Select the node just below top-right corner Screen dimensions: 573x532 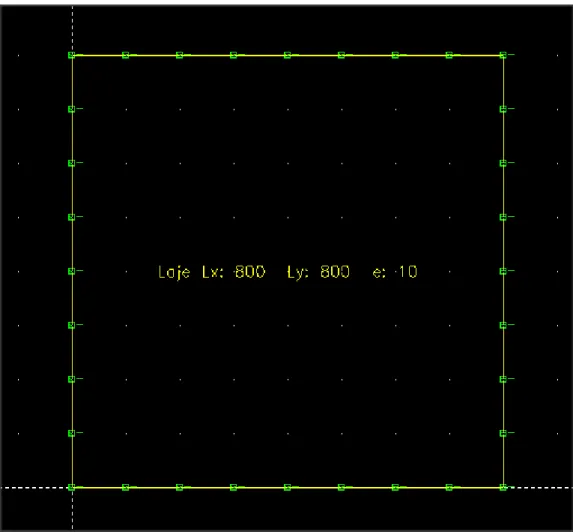pos(503,109)
